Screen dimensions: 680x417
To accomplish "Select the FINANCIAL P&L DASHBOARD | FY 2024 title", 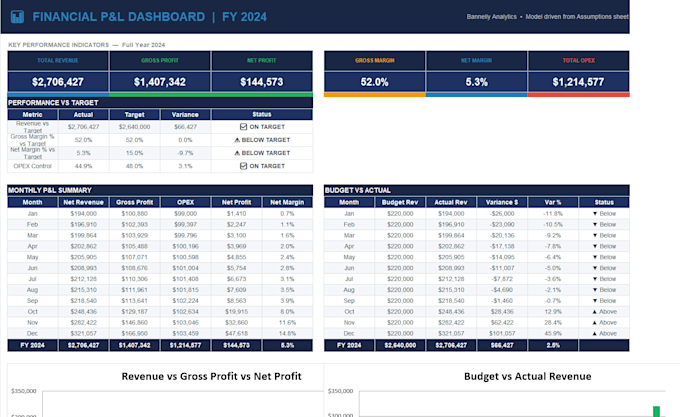I will (150, 17).
